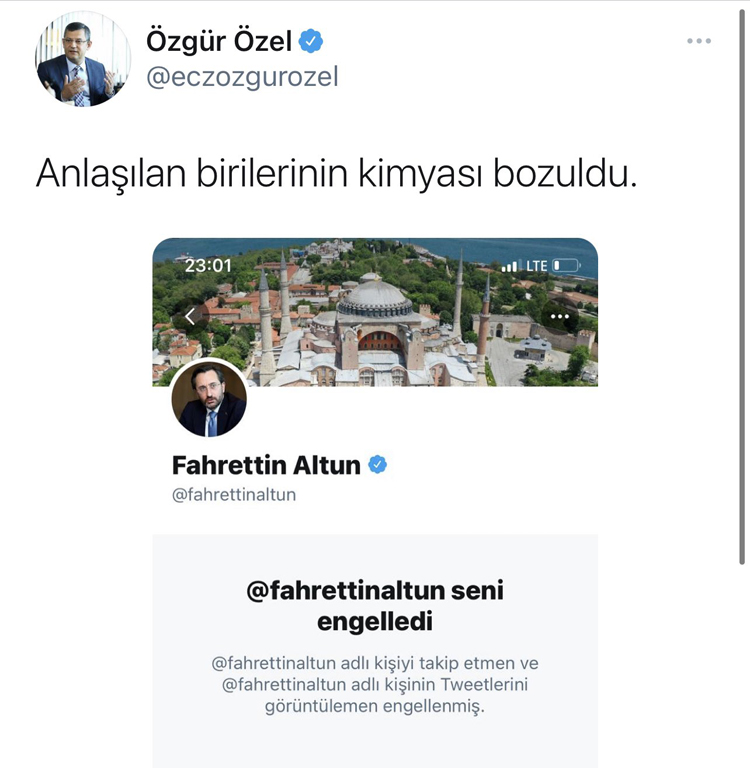
Task: Click the signal strength bars icon
Action: pos(509,266)
